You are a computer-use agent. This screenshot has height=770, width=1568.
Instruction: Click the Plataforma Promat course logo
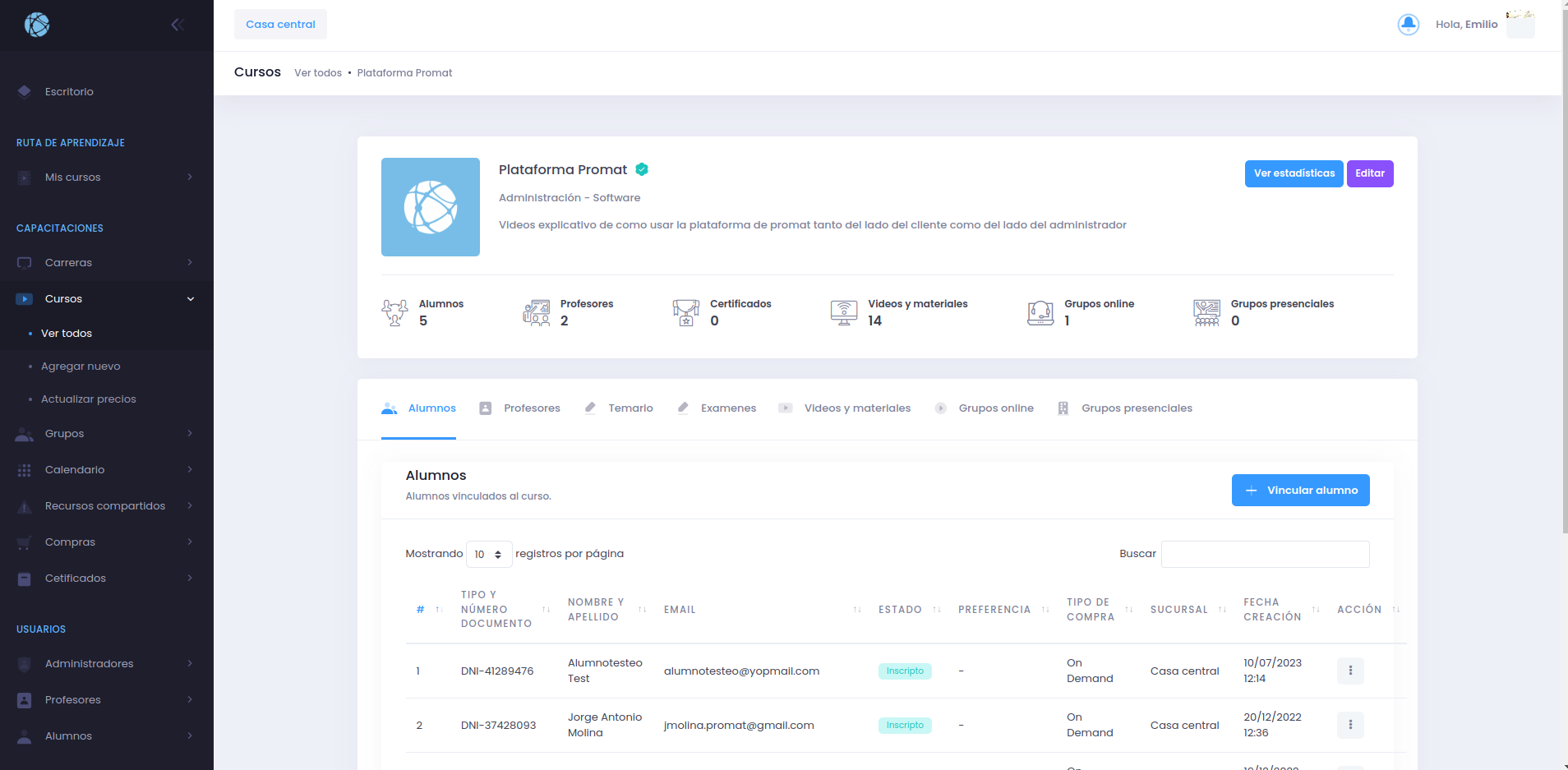(x=430, y=206)
